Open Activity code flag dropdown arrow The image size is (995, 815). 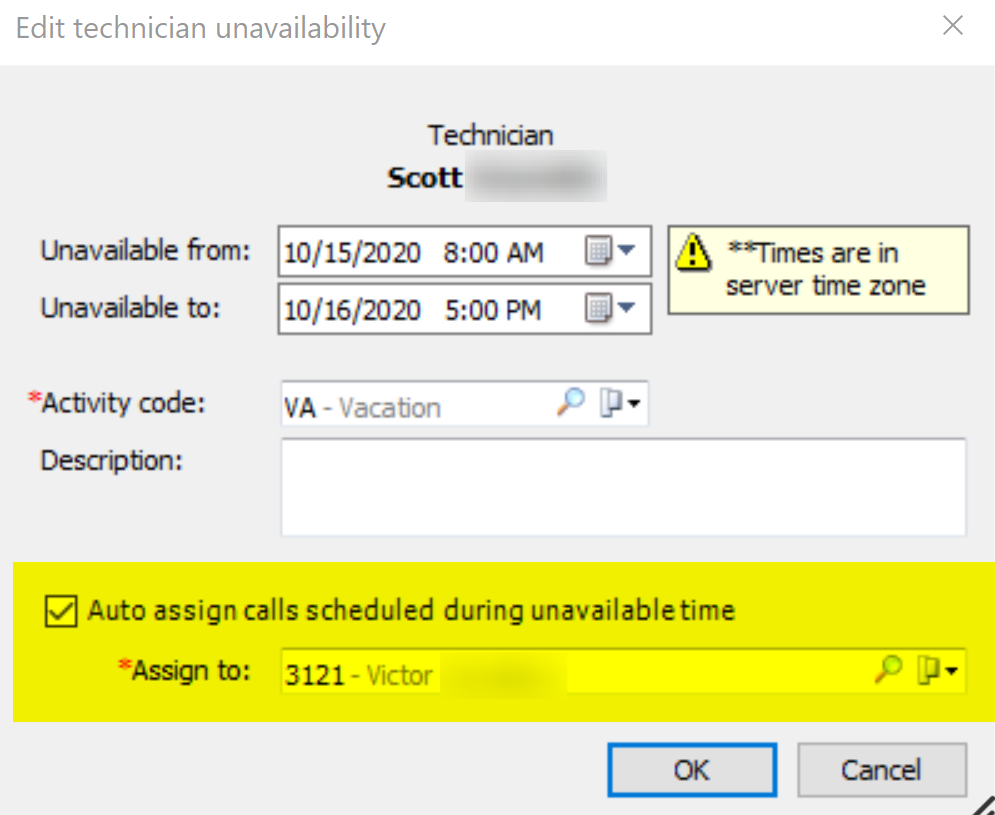pyautogui.click(x=634, y=404)
